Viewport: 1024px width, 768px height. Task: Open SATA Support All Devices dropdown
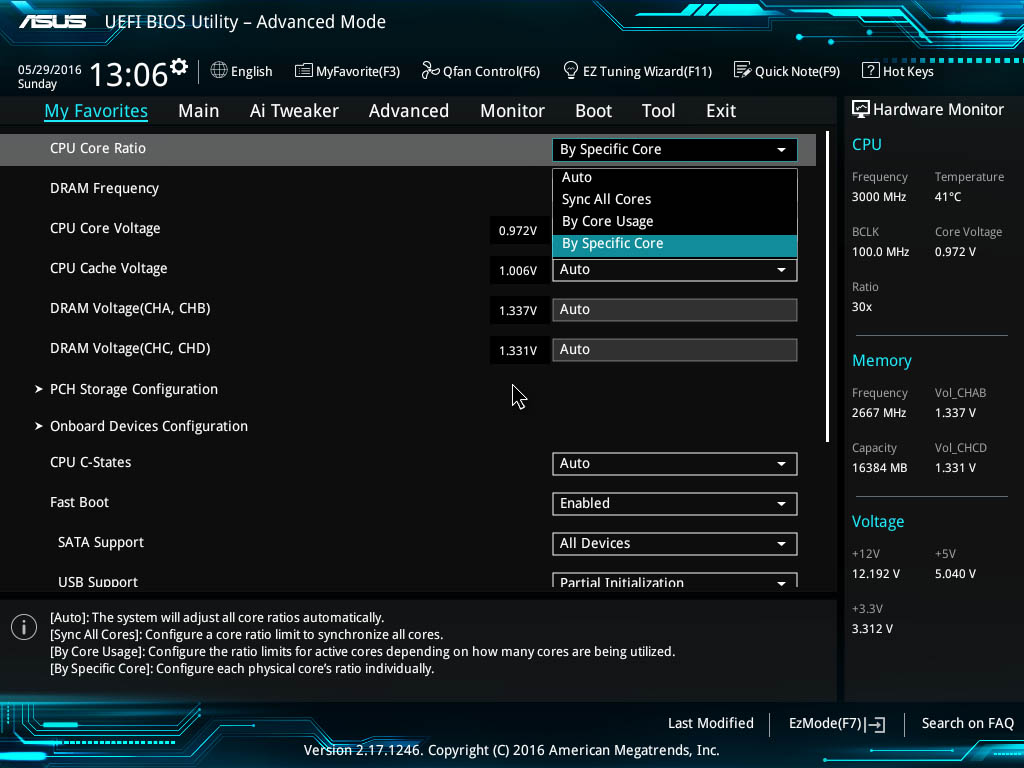675,543
